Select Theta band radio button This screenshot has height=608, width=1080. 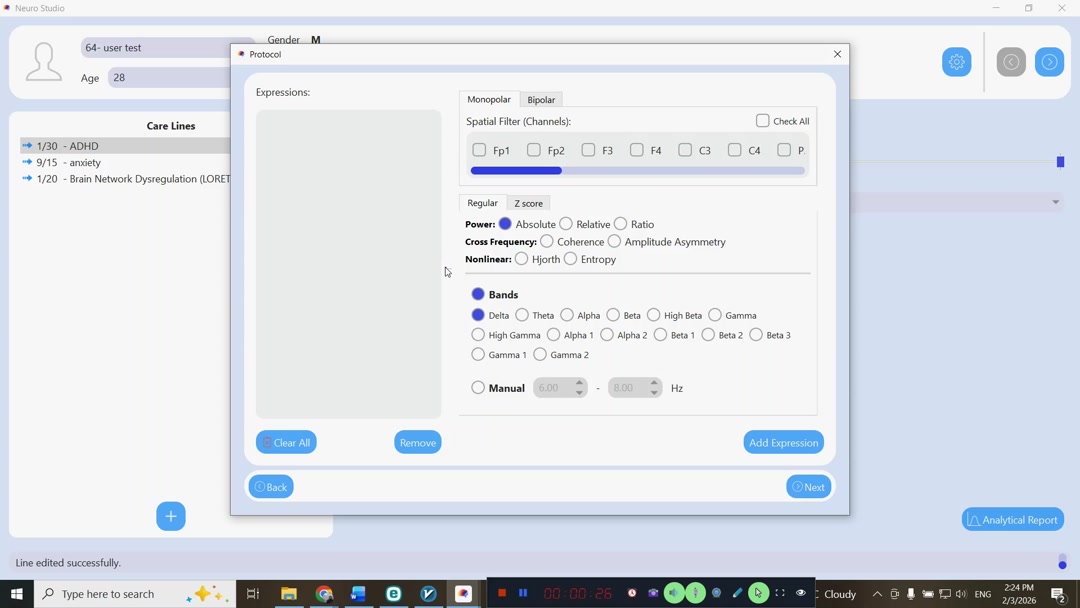pos(522,315)
